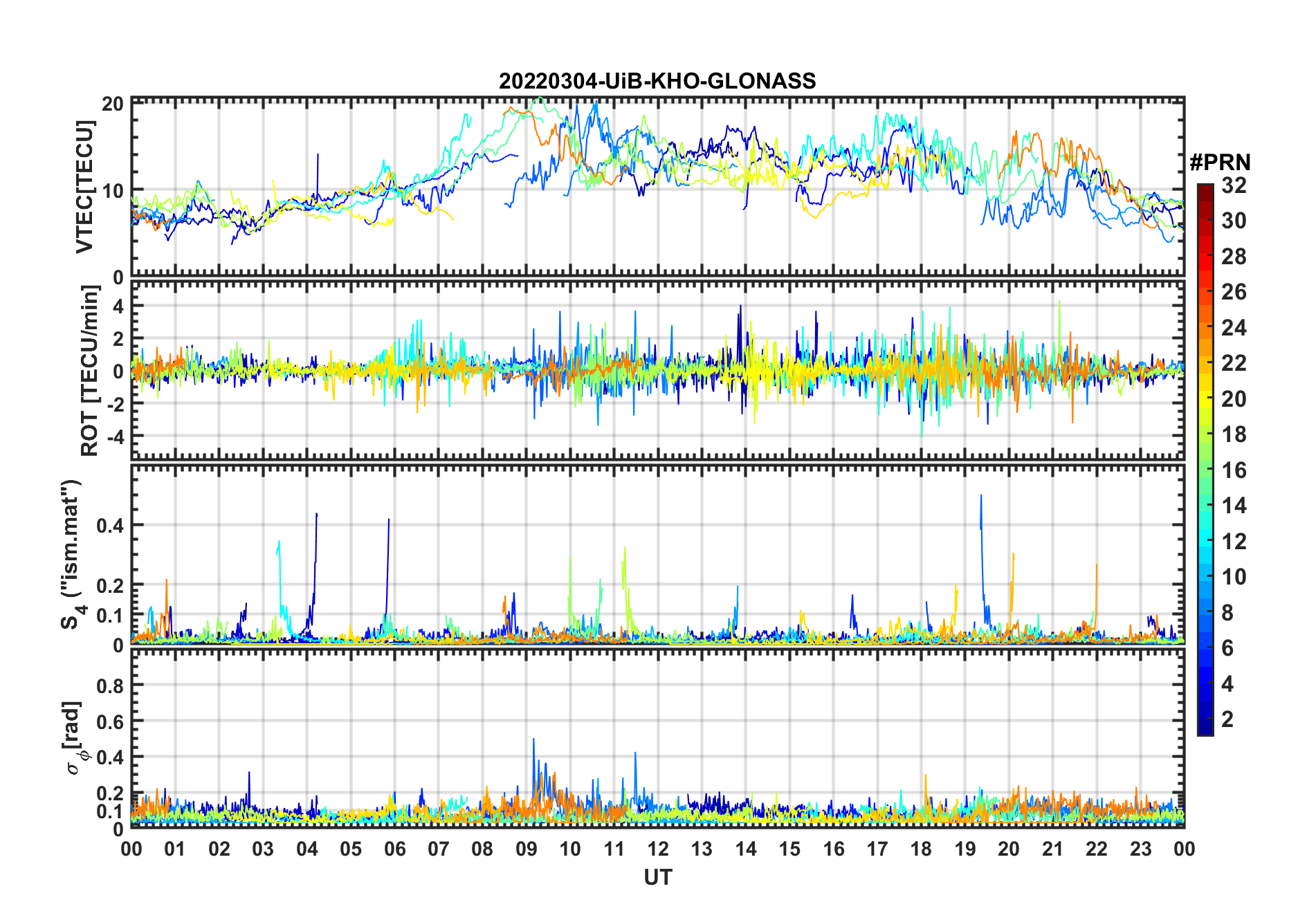Click x-axis tick label 12
Viewport: 1316px width, 920px height.
(x=657, y=849)
